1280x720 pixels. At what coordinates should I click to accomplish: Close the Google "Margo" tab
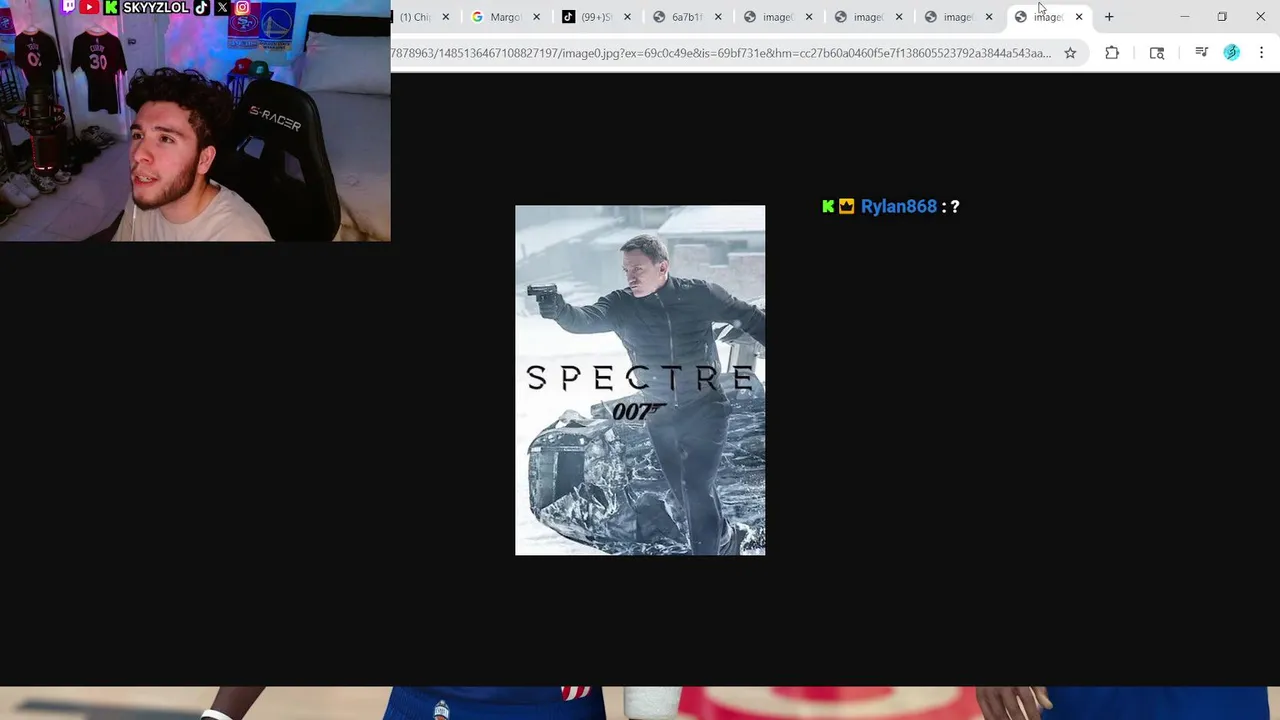click(537, 17)
